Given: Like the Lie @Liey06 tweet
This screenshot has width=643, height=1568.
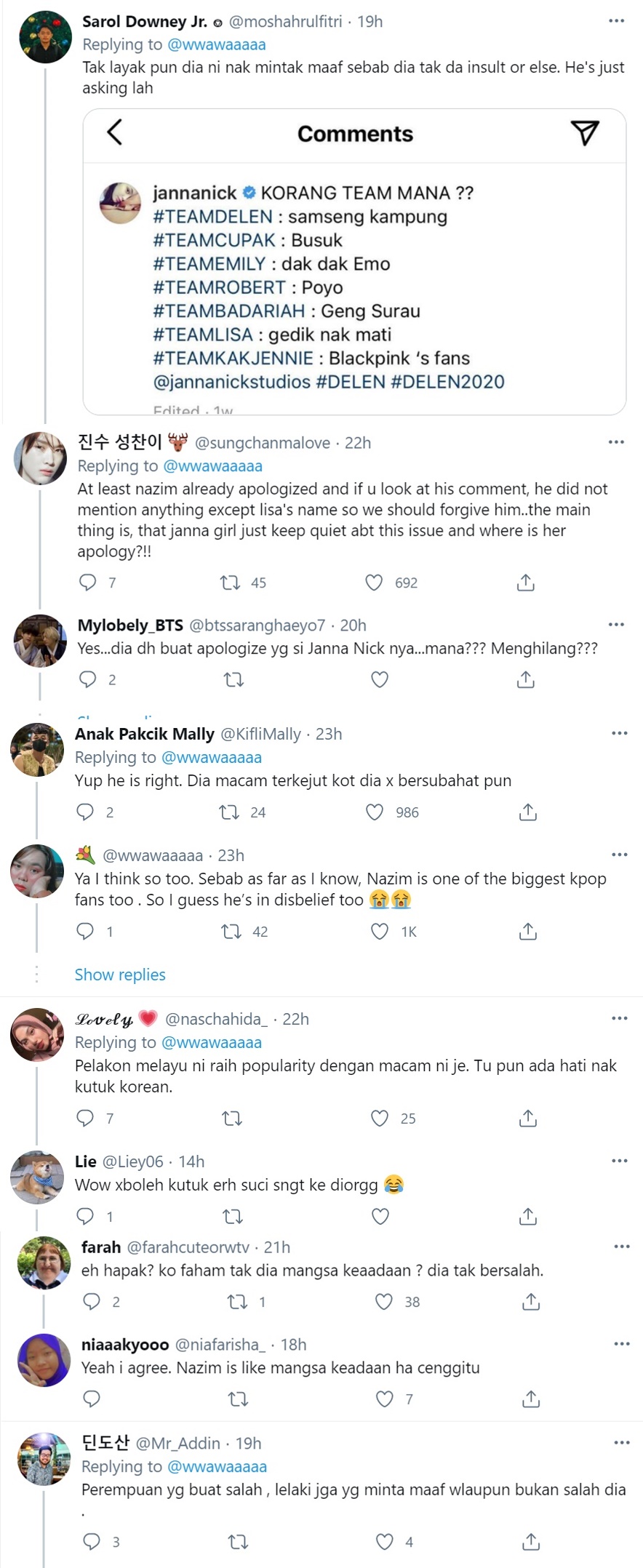Looking at the screenshot, I should click(380, 1216).
